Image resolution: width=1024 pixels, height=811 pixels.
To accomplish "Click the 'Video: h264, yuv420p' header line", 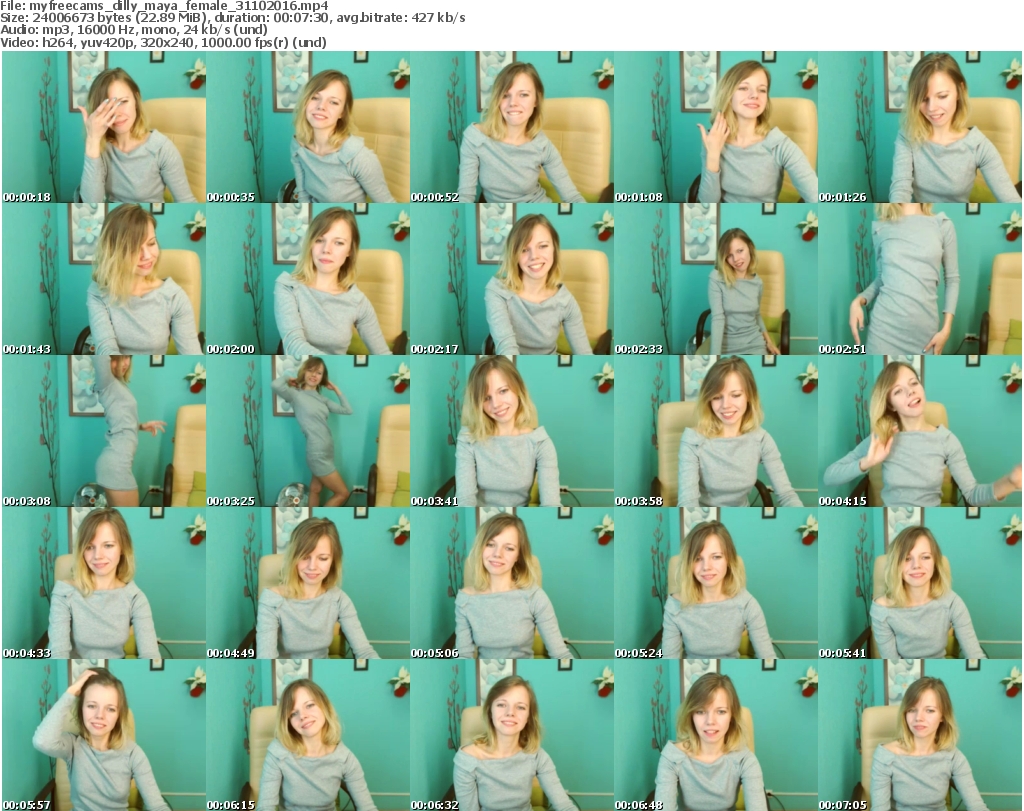I will (x=163, y=42).
